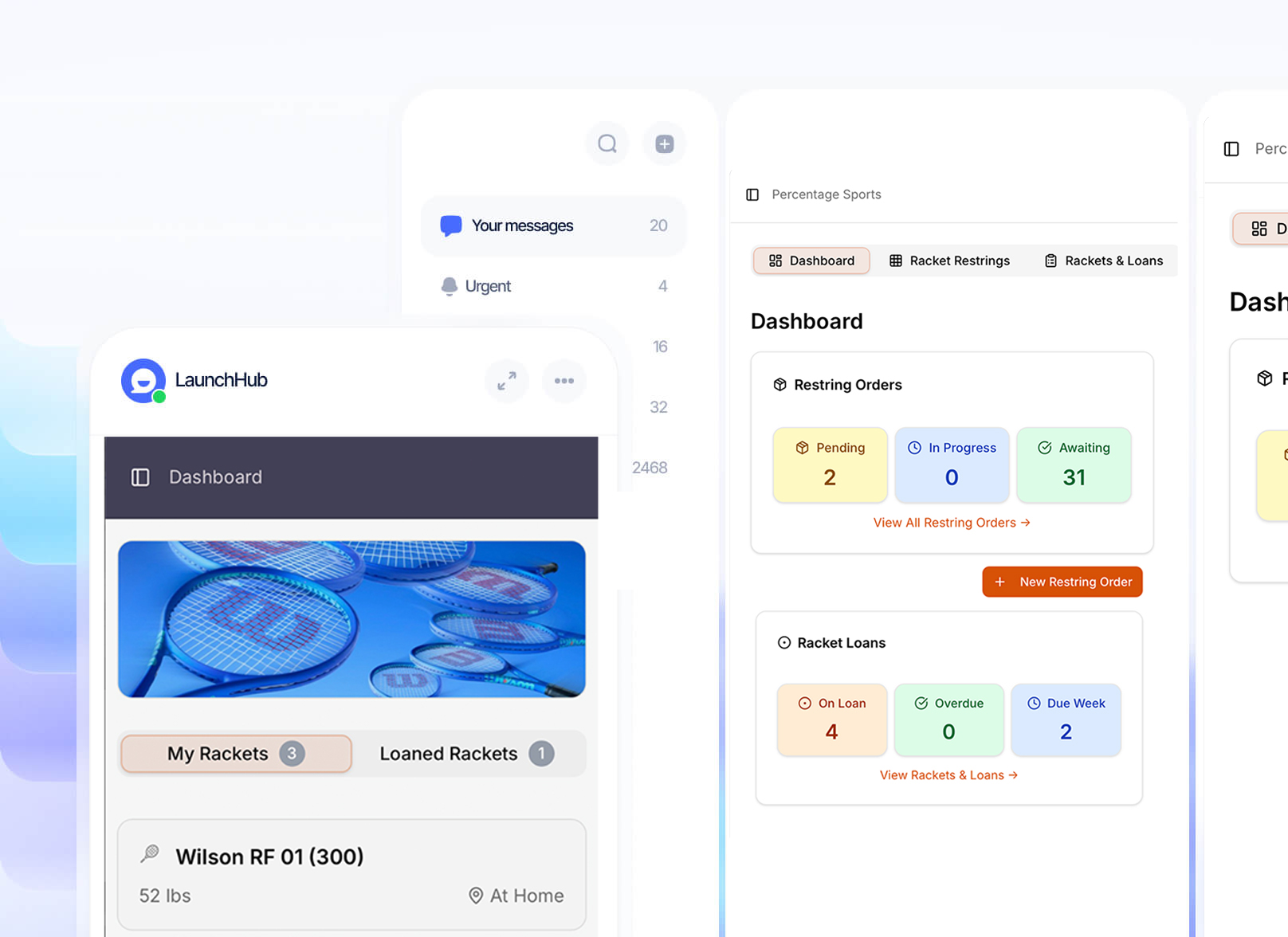
Task: Click the plus icon above Your messages
Action: pos(664,143)
